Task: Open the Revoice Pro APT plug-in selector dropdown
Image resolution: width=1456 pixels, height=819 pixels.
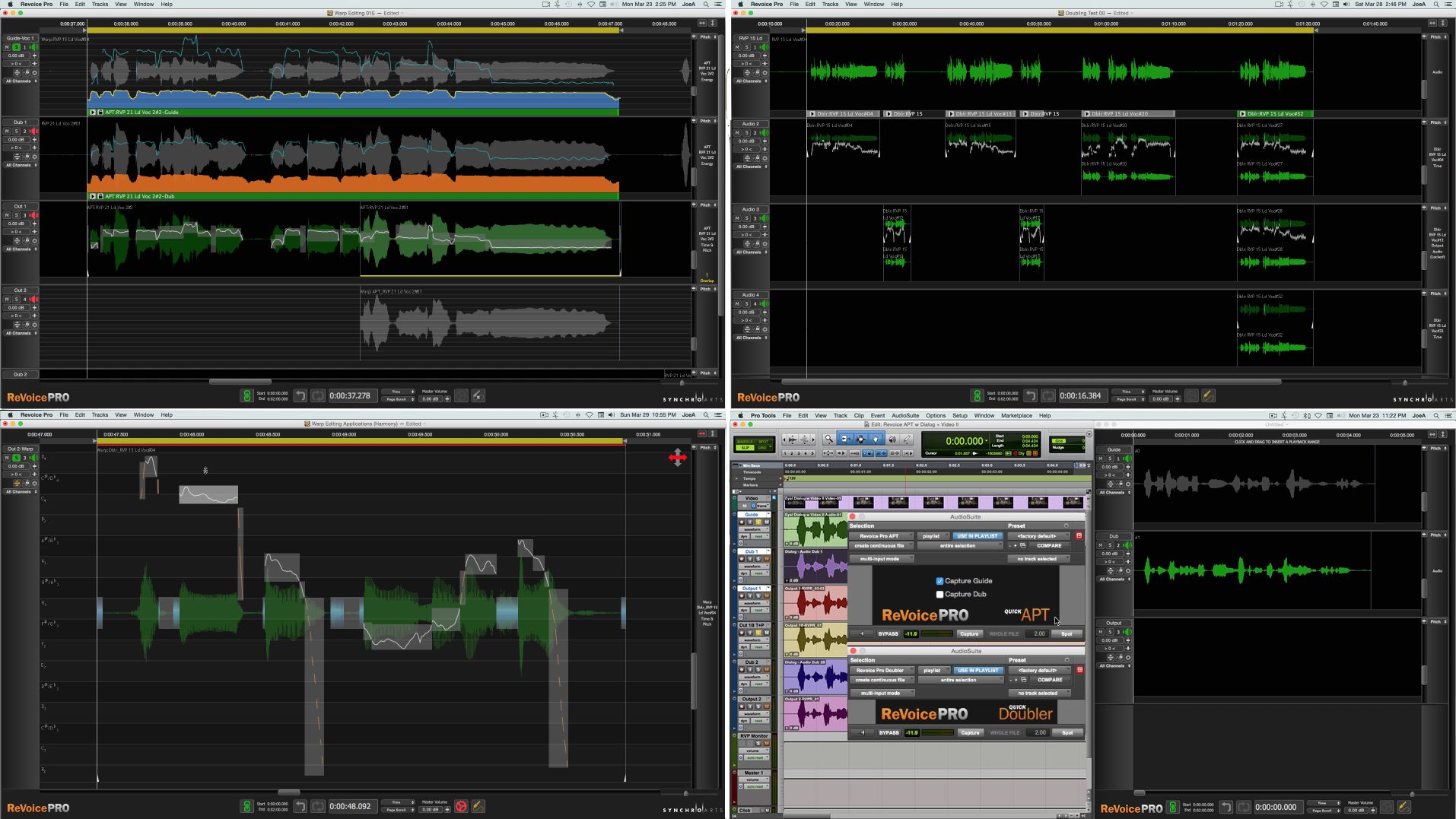Action: click(x=881, y=536)
